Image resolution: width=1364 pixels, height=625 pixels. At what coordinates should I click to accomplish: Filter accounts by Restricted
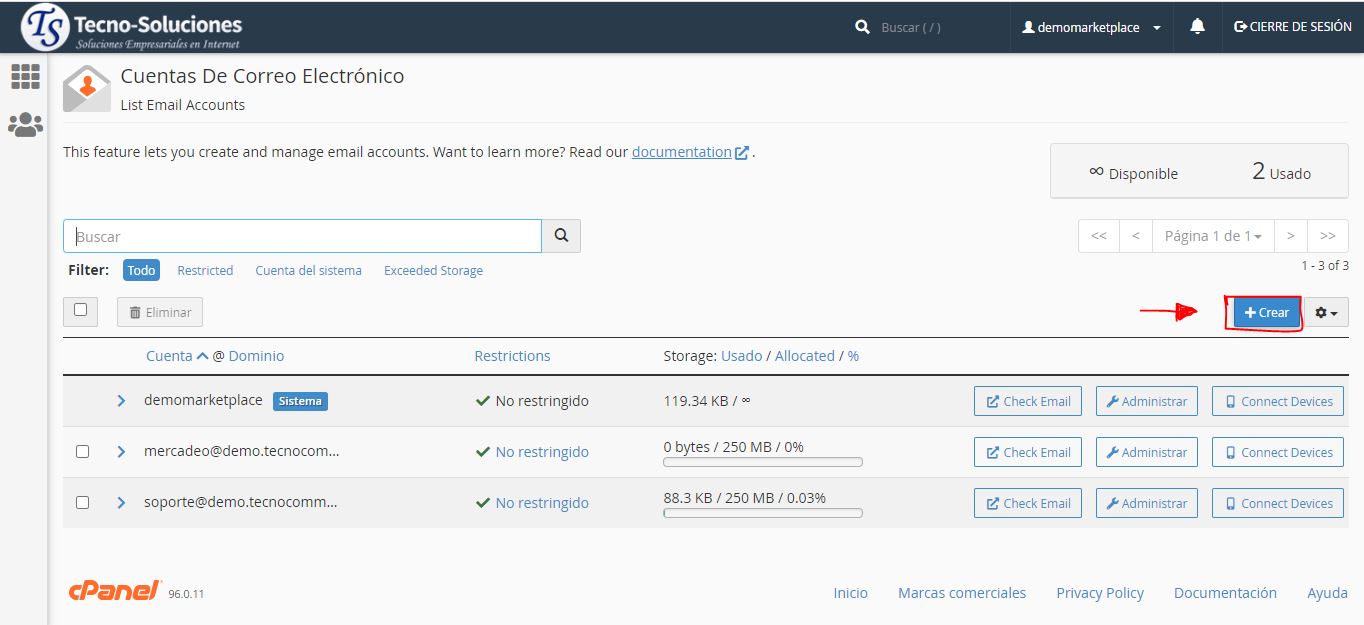coord(205,270)
